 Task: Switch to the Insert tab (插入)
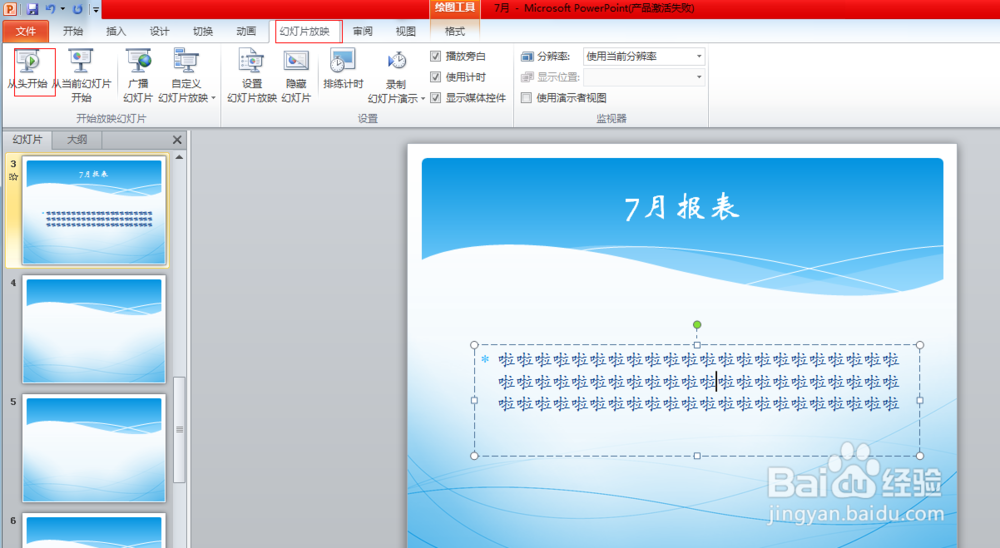pos(116,31)
